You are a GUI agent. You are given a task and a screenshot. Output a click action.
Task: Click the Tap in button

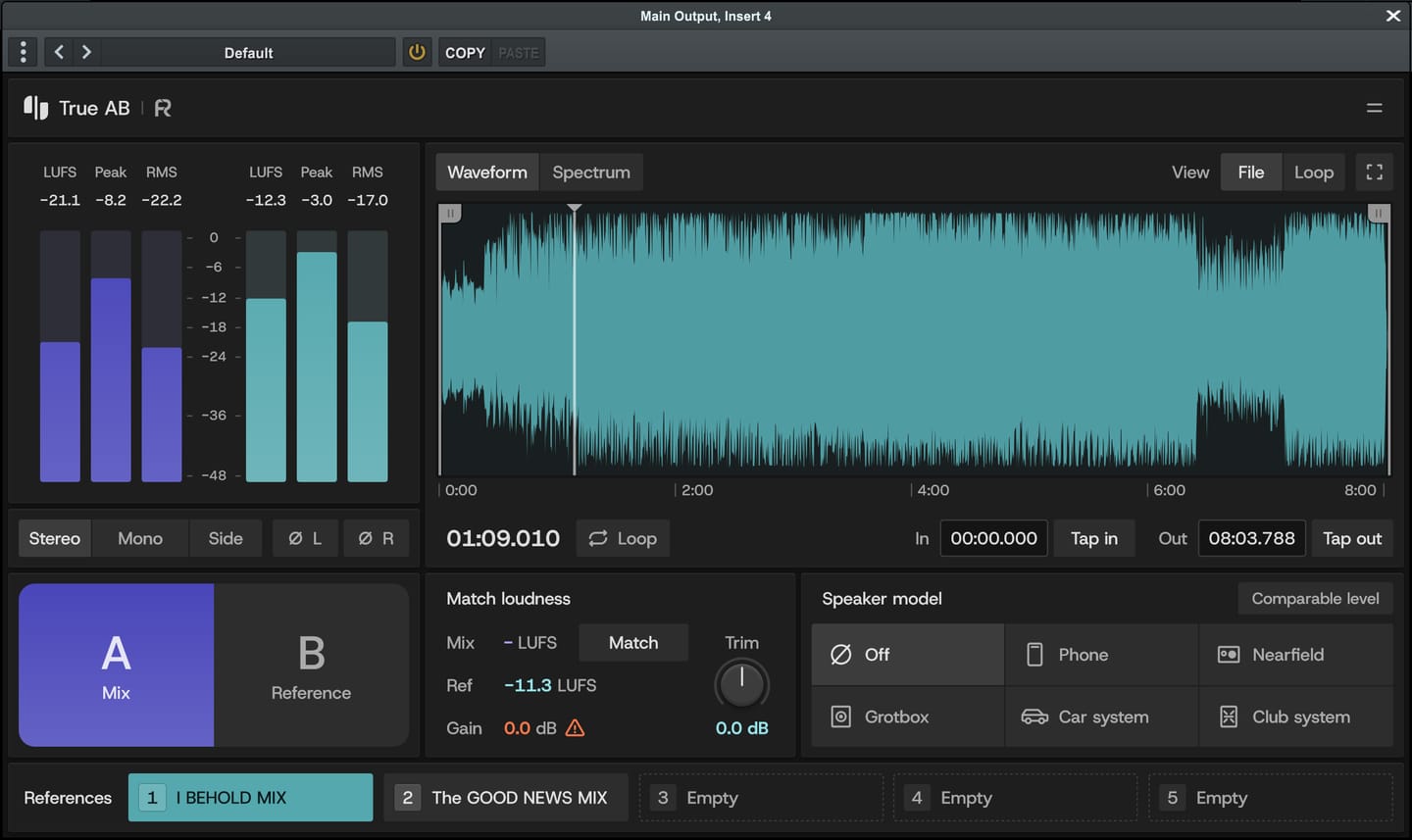pyautogui.click(x=1094, y=538)
